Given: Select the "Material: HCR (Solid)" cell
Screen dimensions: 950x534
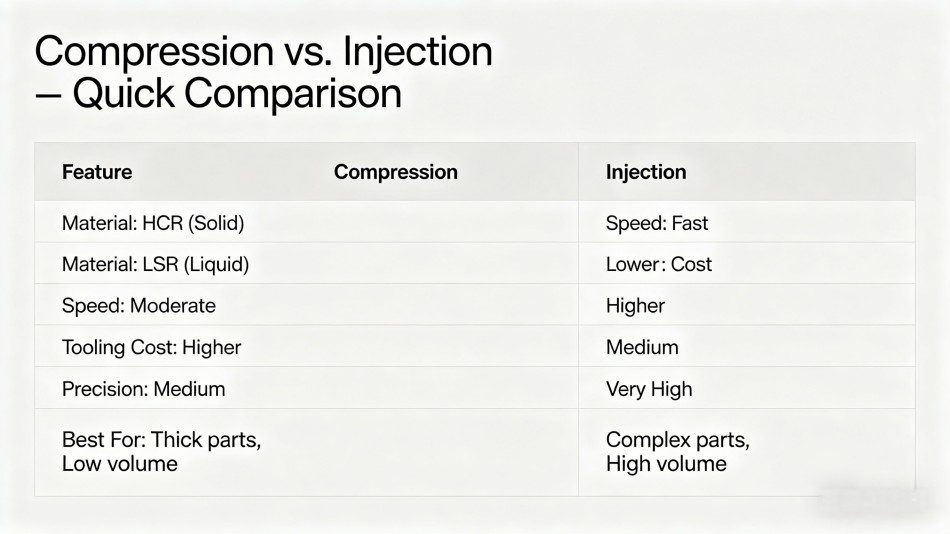Looking at the screenshot, I should (x=153, y=223).
